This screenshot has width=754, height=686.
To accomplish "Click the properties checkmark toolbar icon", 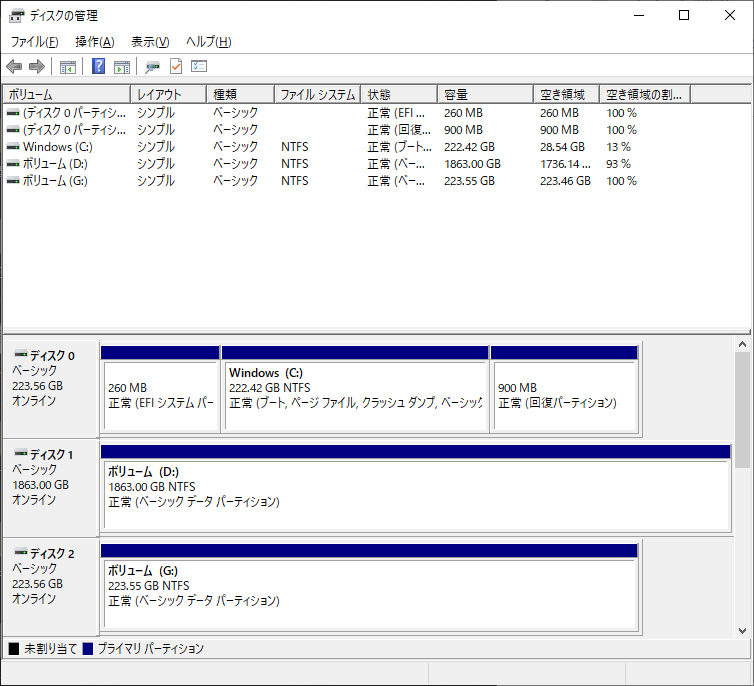I will click(x=176, y=66).
